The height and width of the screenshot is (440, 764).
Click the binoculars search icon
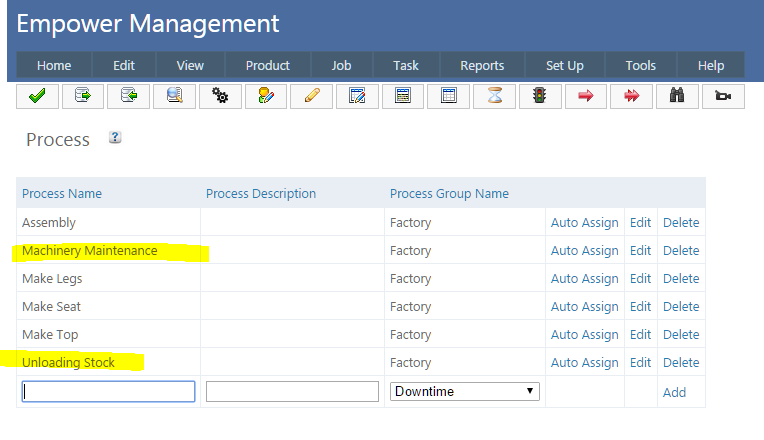677,96
